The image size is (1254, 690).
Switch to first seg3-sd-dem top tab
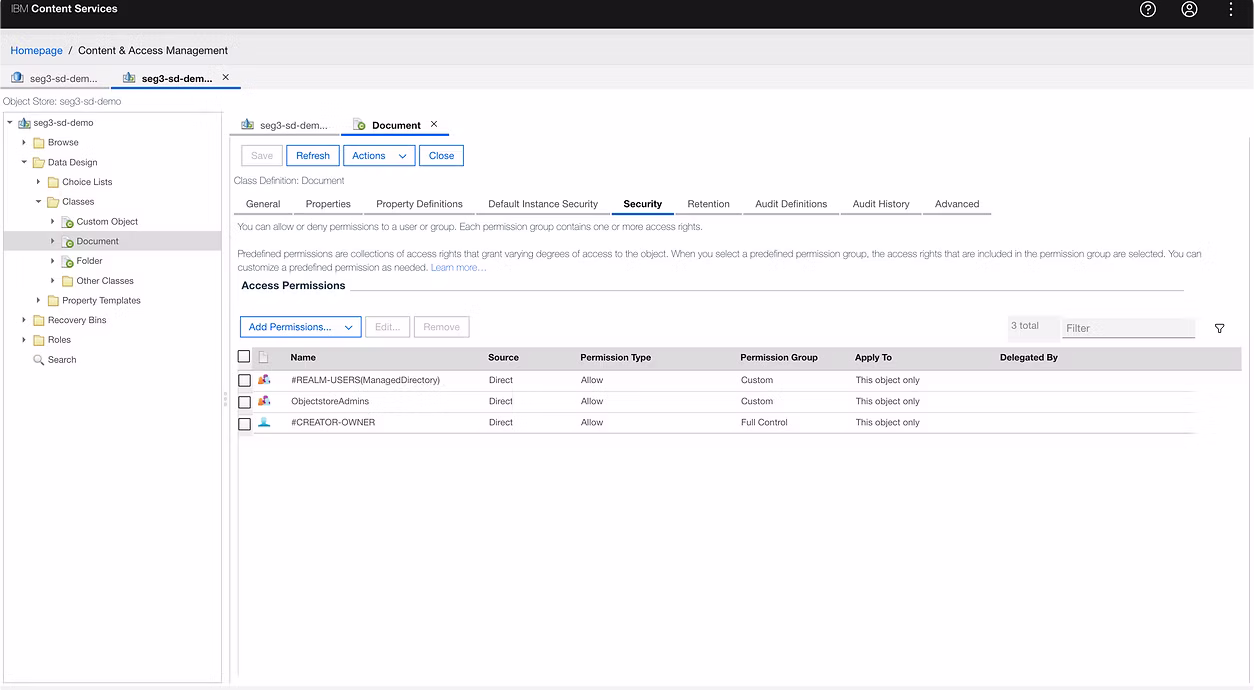point(56,78)
